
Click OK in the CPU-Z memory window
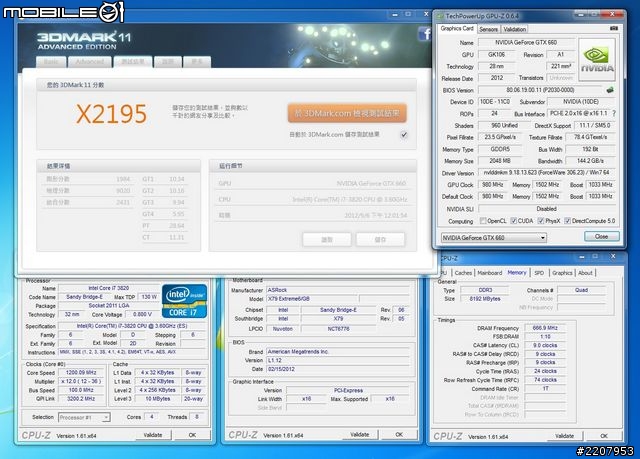(x=604, y=436)
